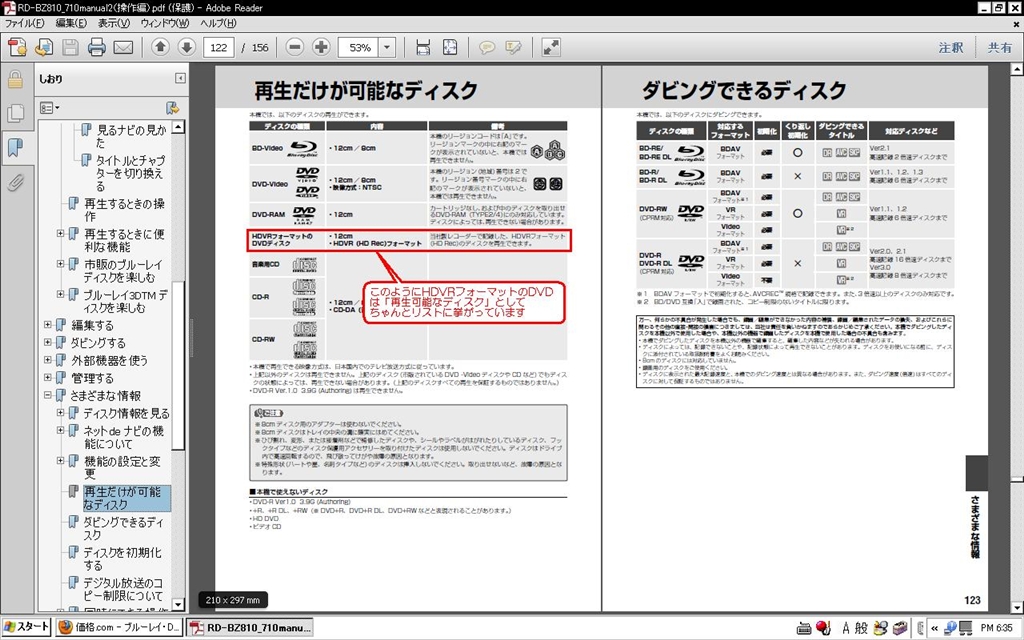The image size is (1024, 640).
Task: Click the email envelope toolbar icon
Action: tap(123, 47)
